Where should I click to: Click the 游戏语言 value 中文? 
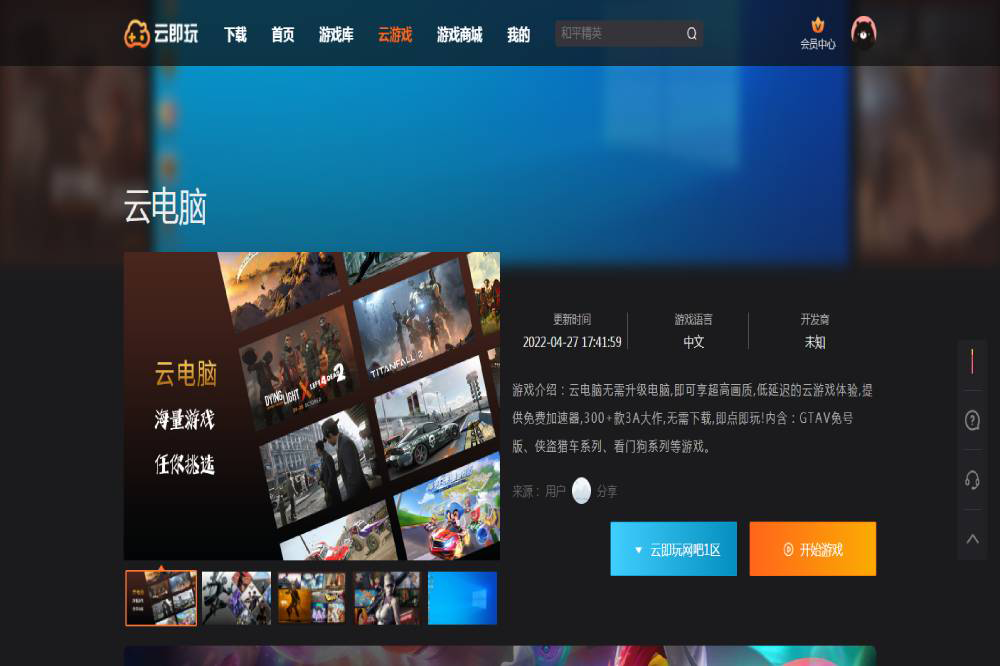coord(693,342)
